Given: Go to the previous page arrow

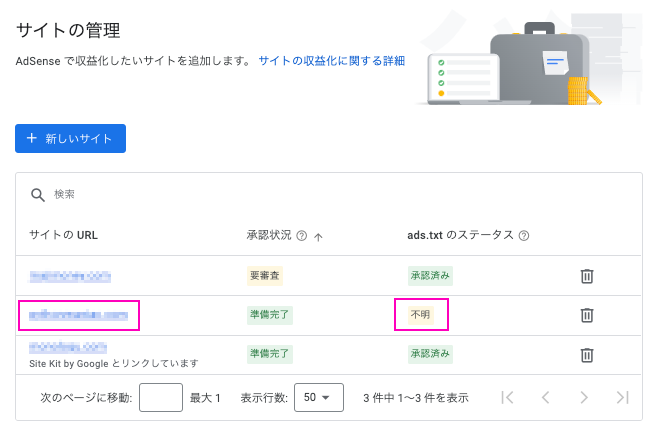Looking at the screenshot, I should [x=546, y=397].
